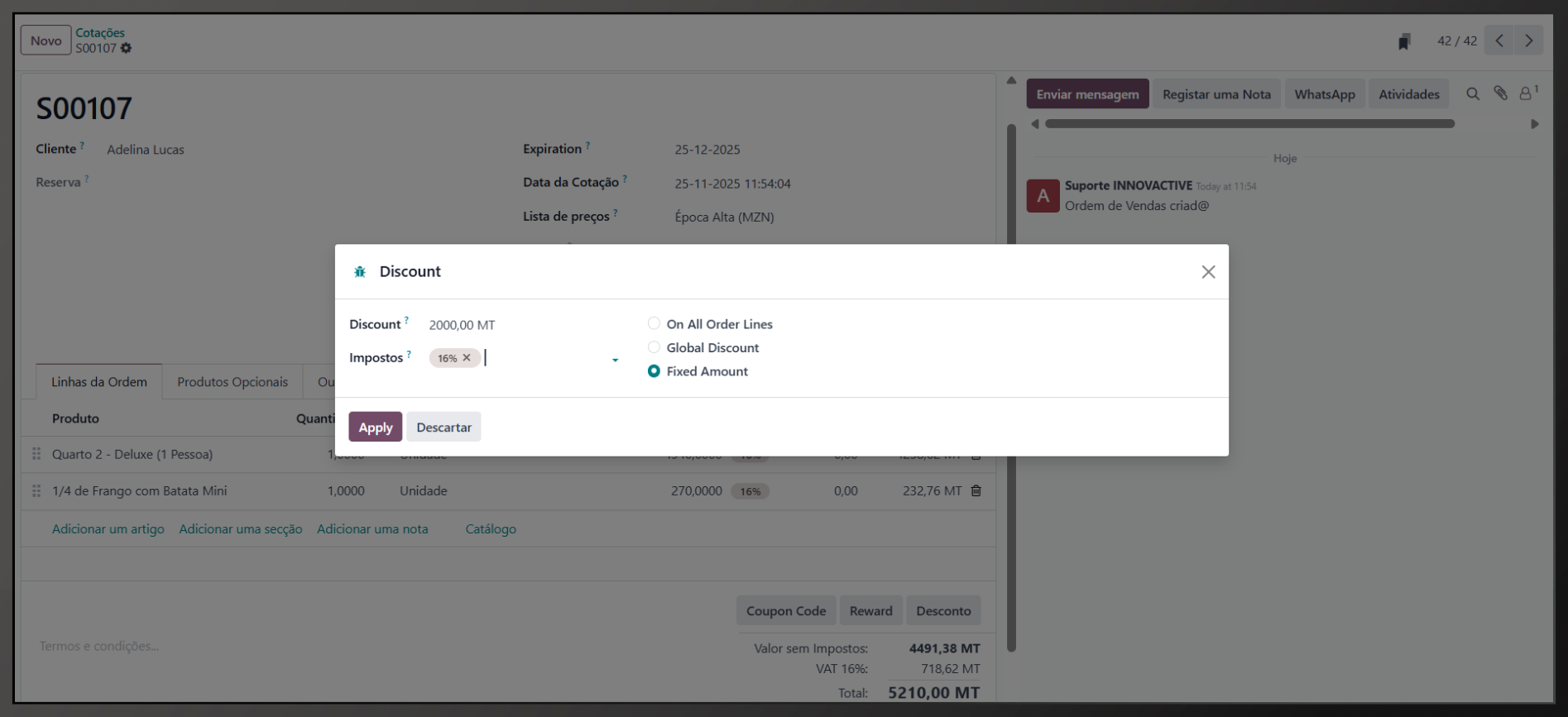
Task: Click the Descartar button
Action: coord(444,427)
